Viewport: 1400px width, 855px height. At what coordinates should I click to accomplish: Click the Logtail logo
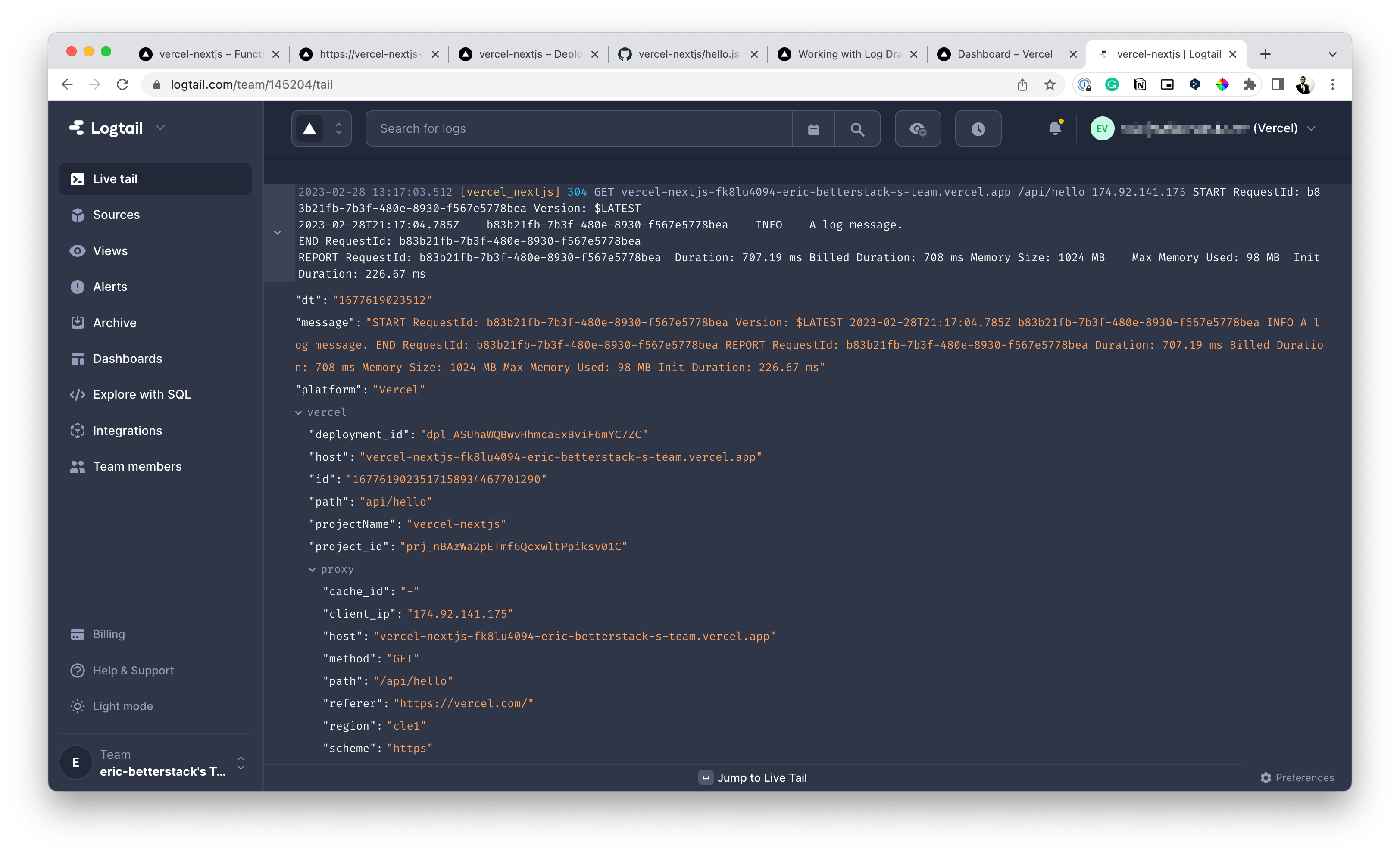click(106, 128)
